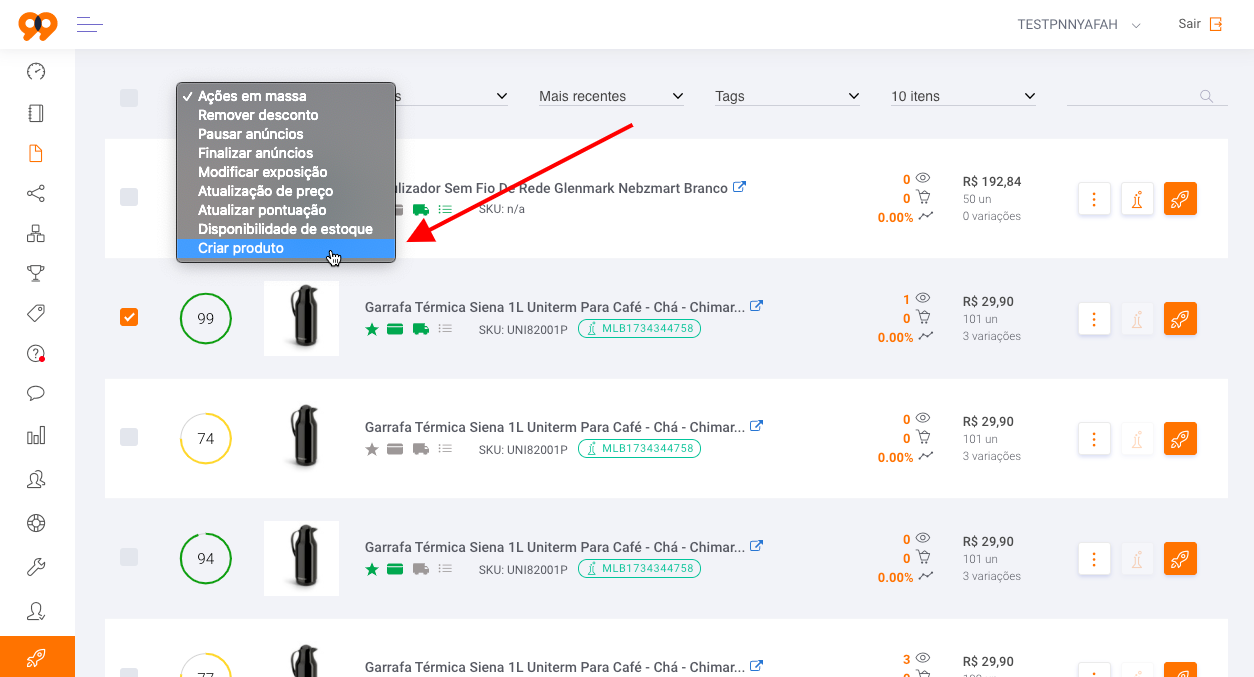
Task: Choose Atualizar pontuação from bulk actions
Action: (286, 210)
